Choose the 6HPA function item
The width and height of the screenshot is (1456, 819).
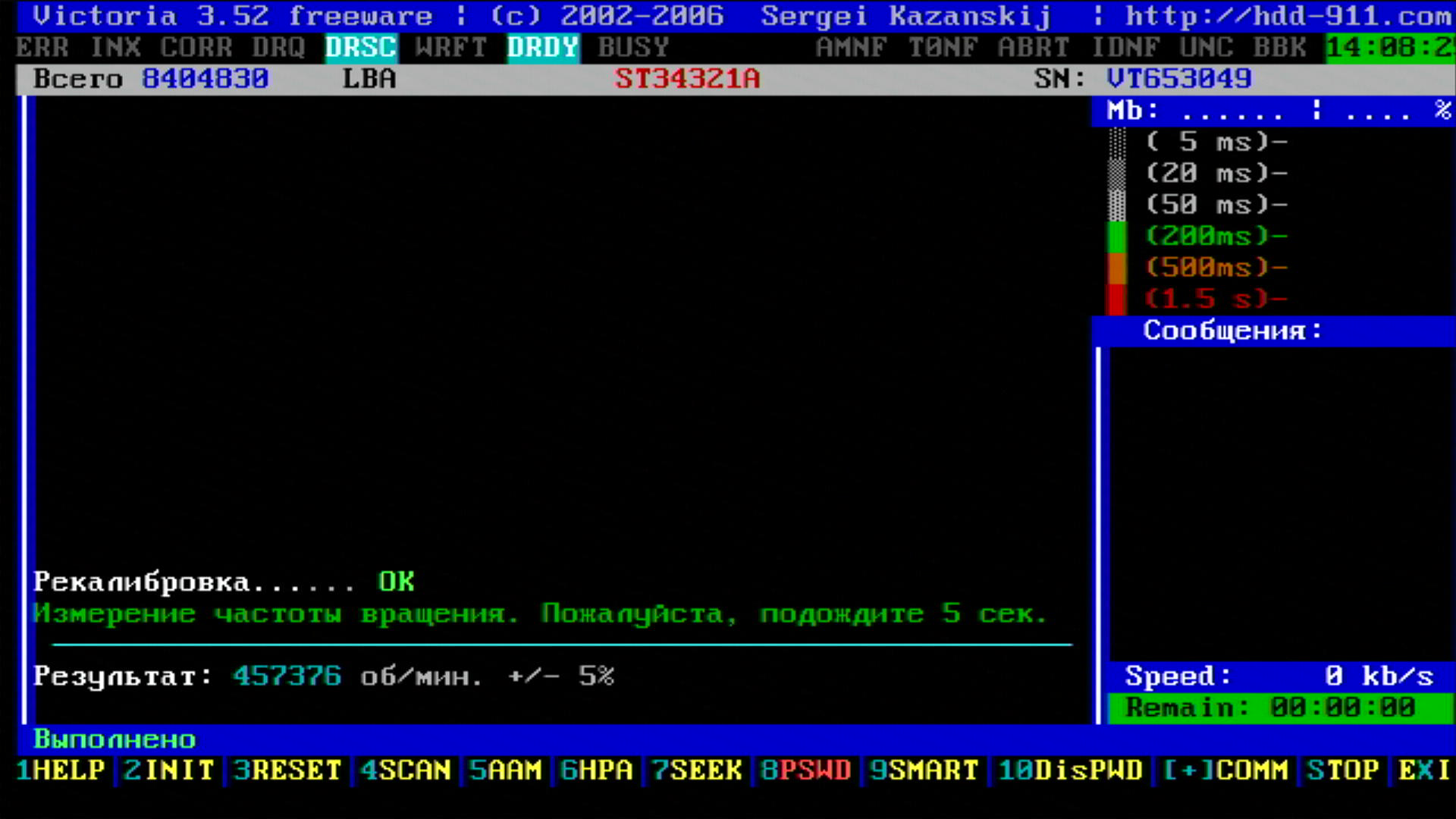point(596,770)
